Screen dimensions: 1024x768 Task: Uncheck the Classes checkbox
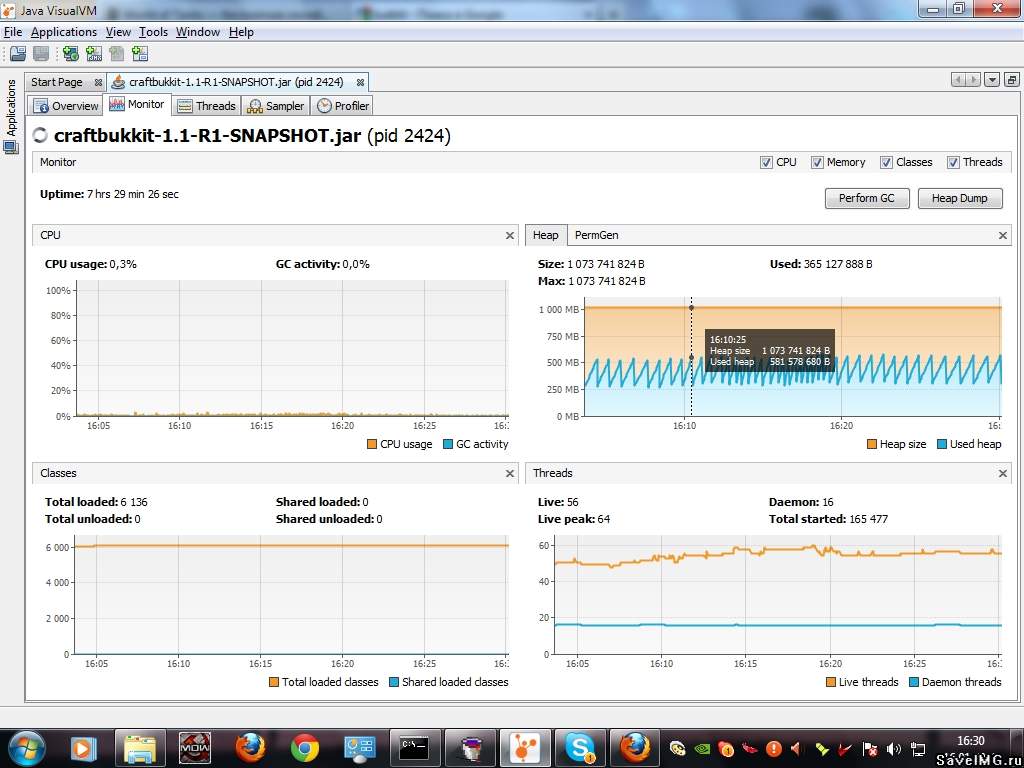pyautogui.click(x=886, y=163)
